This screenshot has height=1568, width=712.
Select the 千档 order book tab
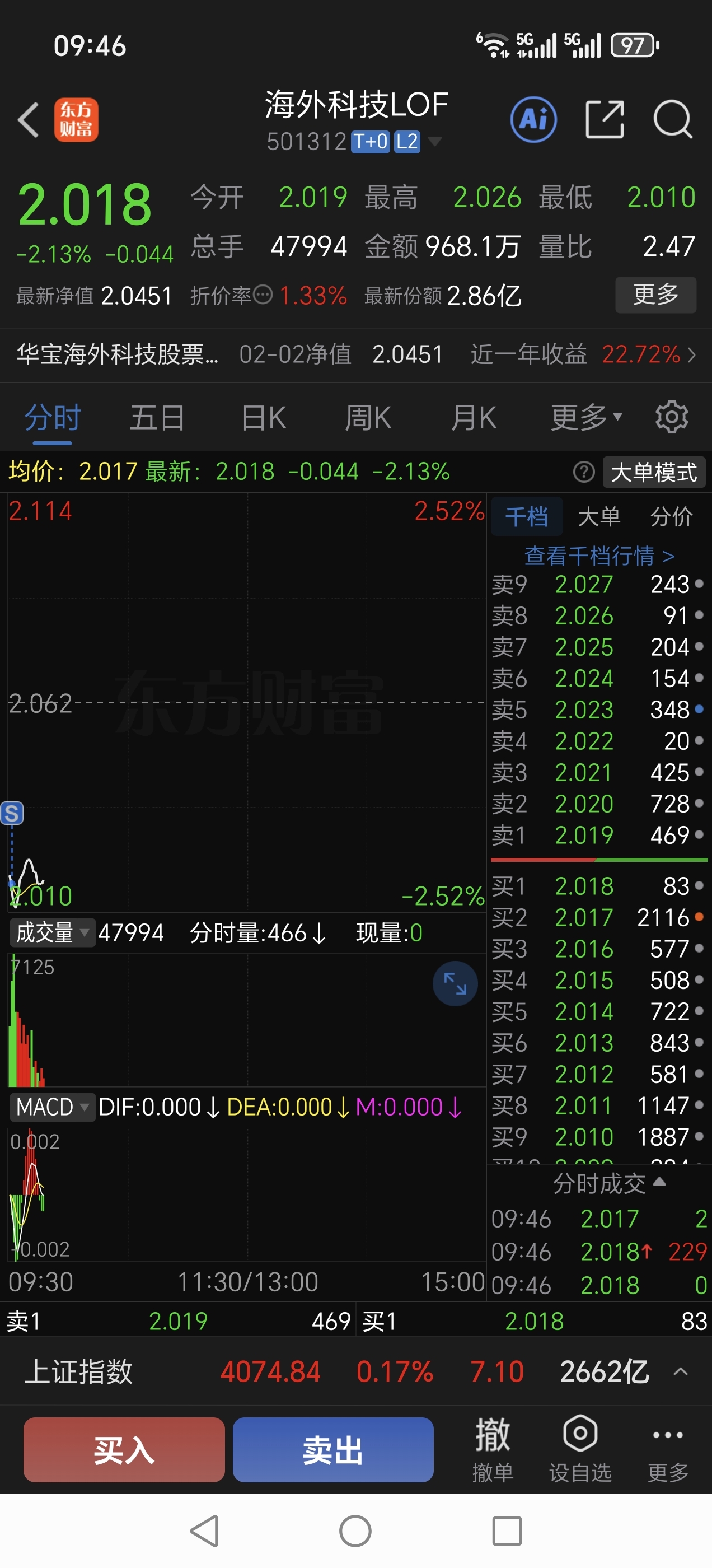526,516
